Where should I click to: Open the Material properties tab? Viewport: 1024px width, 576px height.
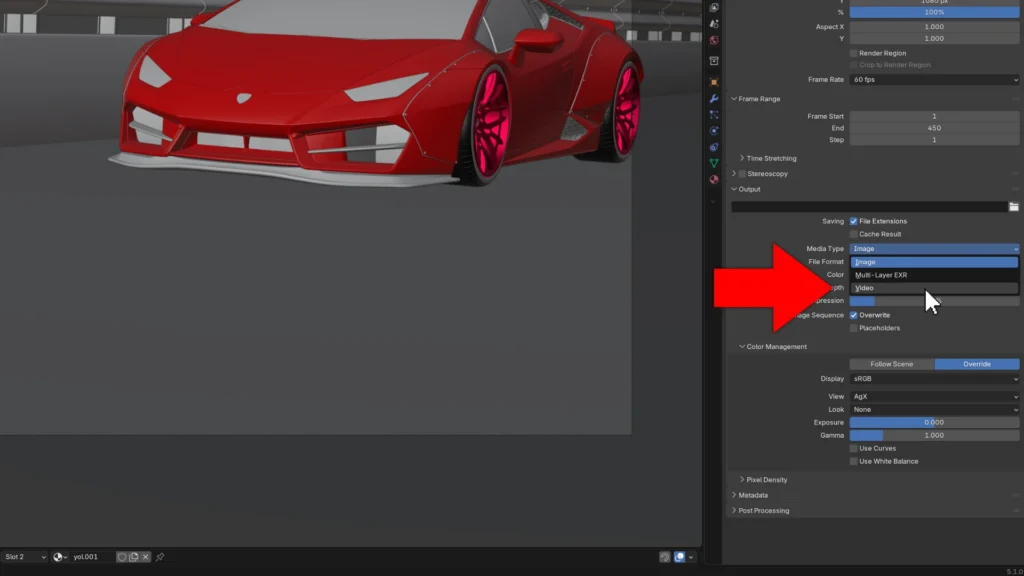click(714, 180)
